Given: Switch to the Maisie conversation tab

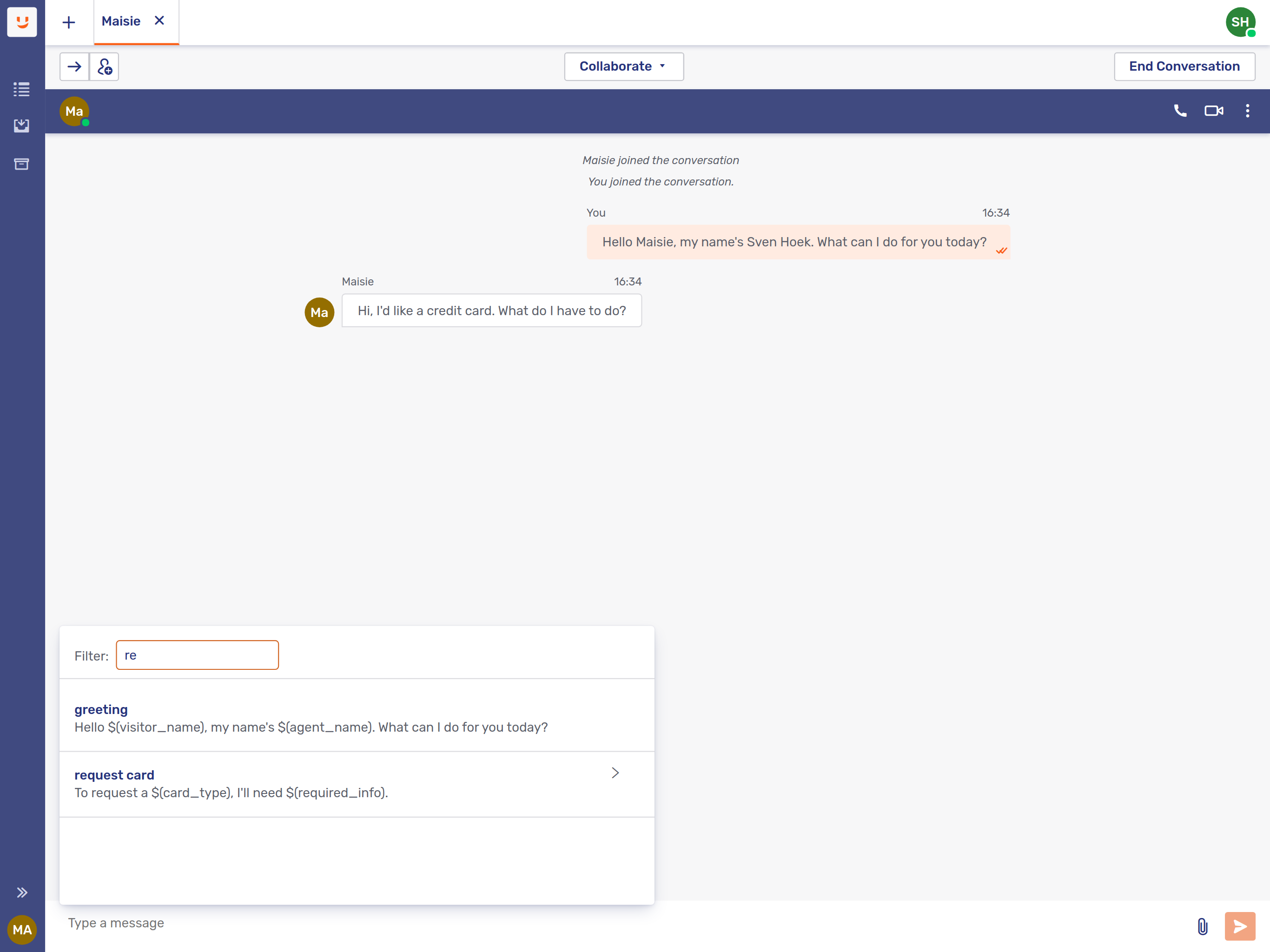Looking at the screenshot, I should [121, 21].
